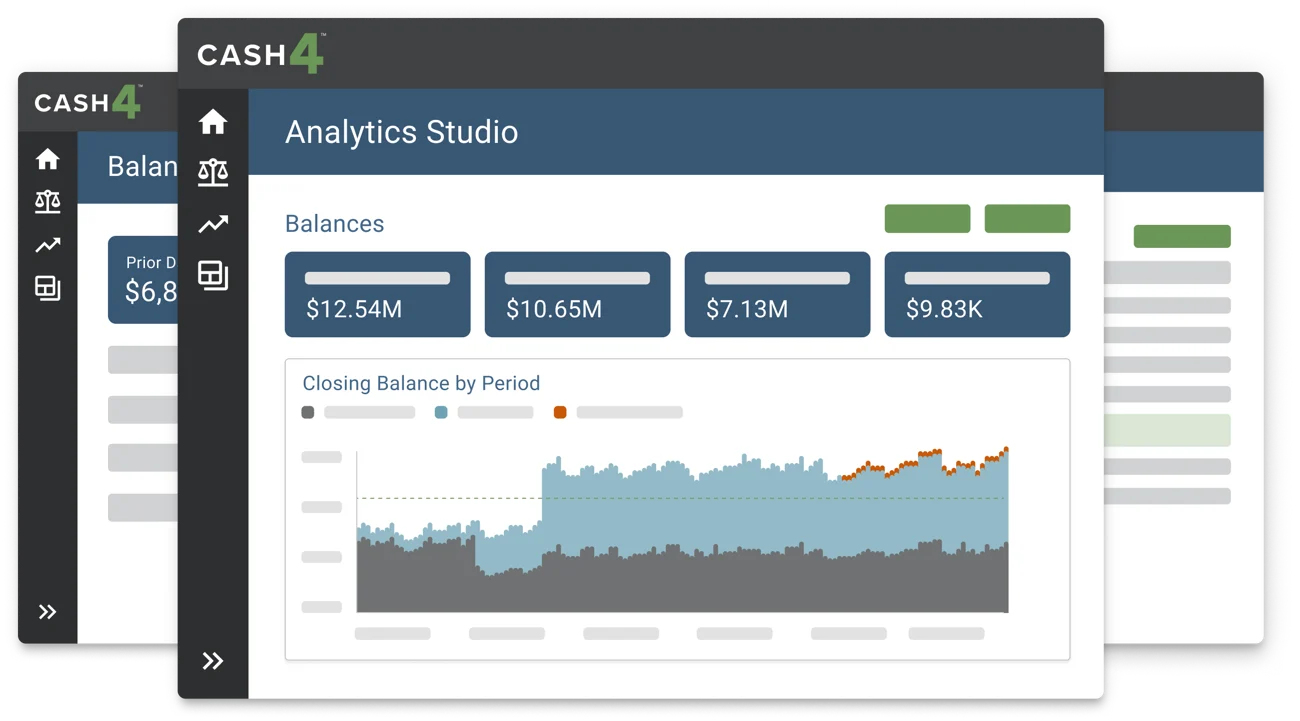
Task: Click the CASH4 logo in the header
Action: 259,55
